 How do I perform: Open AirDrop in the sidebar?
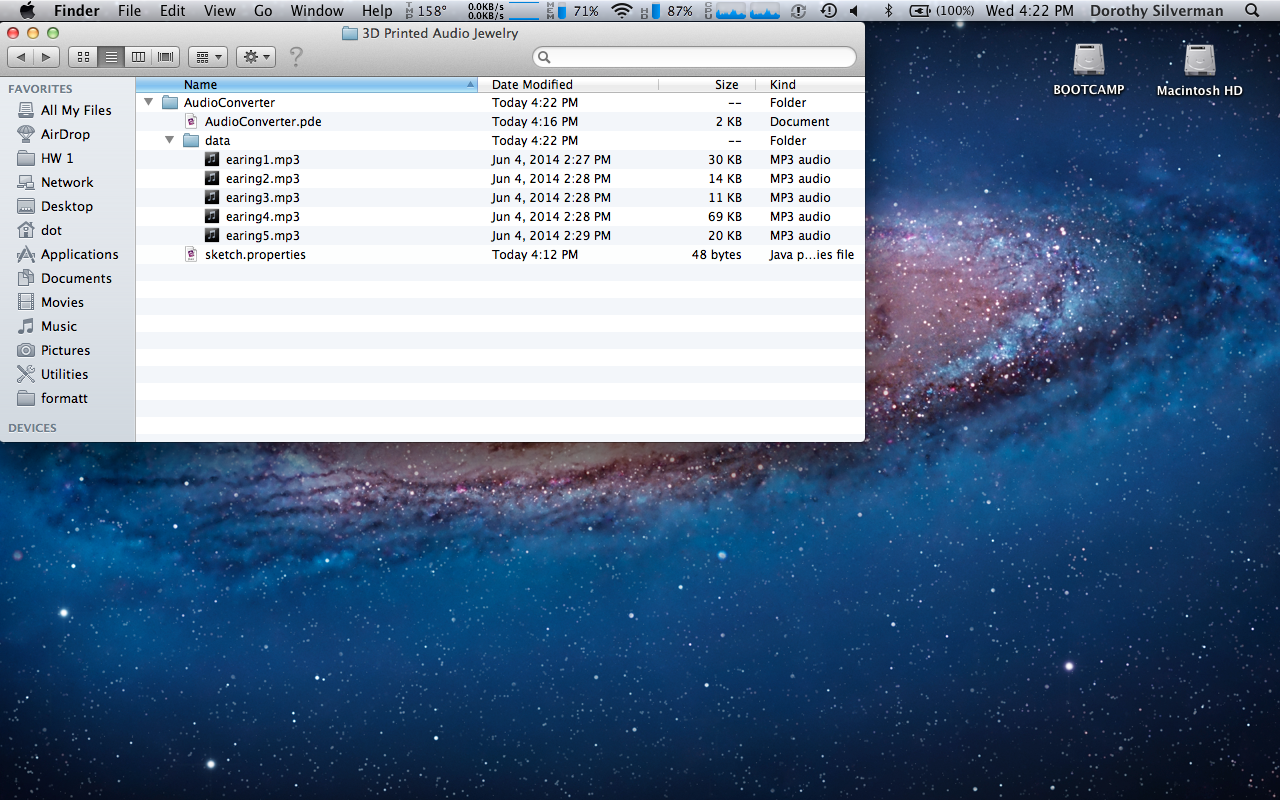[x=54, y=134]
